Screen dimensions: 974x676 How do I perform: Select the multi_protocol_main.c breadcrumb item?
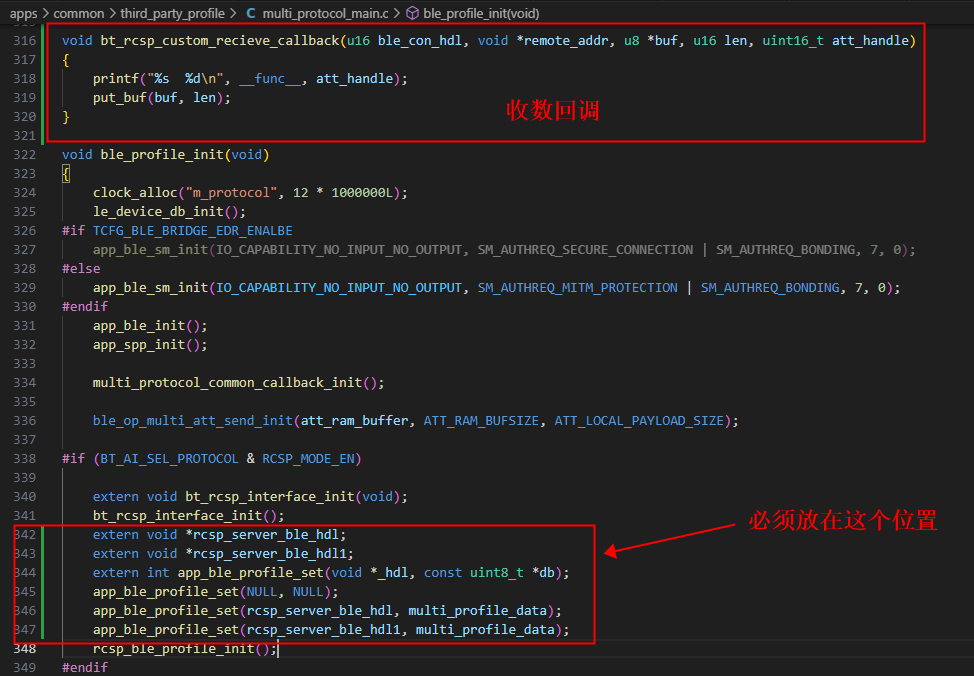coord(325,13)
